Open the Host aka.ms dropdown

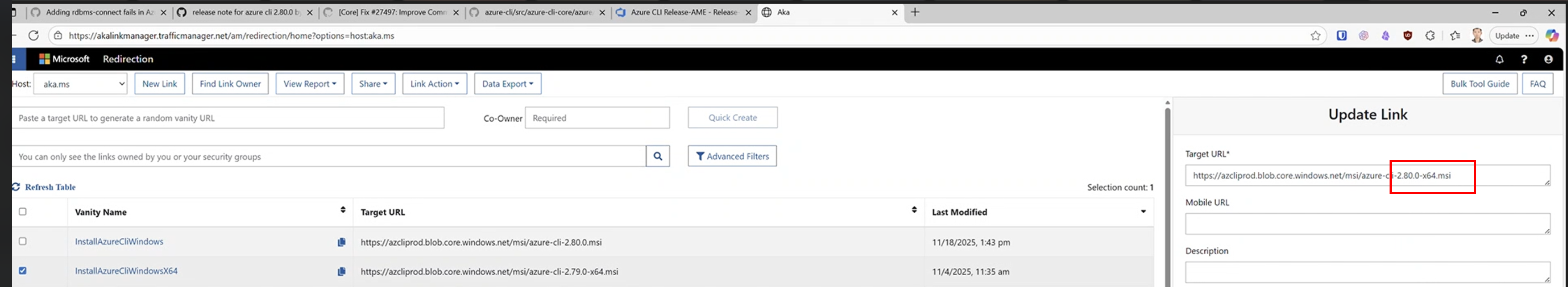[80, 84]
